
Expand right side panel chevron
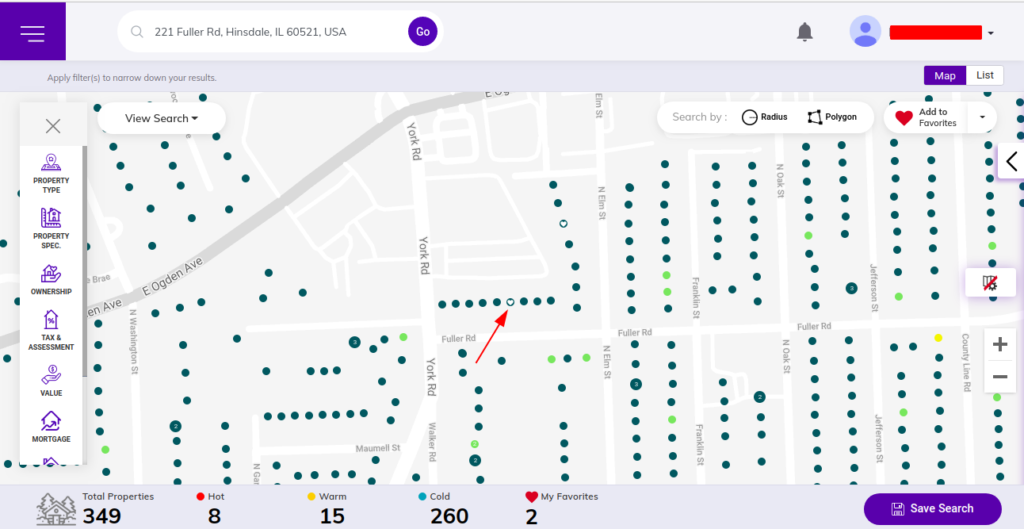click(x=1012, y=161)
